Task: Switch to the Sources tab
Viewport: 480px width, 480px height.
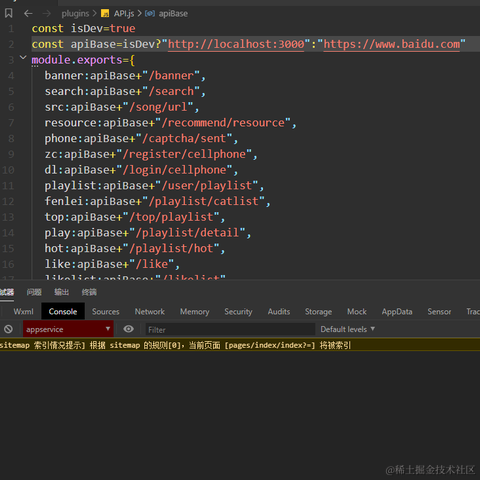Action: (x=105, y=312)
